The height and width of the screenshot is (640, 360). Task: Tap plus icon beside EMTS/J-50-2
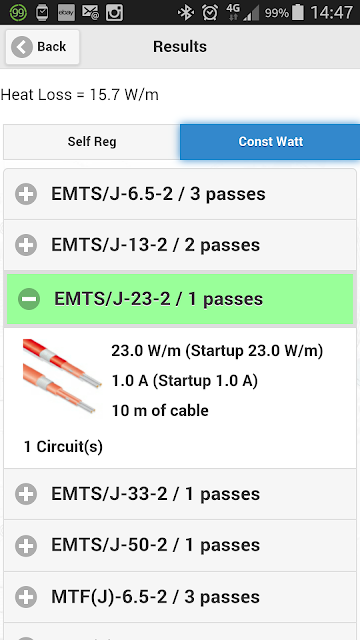[26, 545]
